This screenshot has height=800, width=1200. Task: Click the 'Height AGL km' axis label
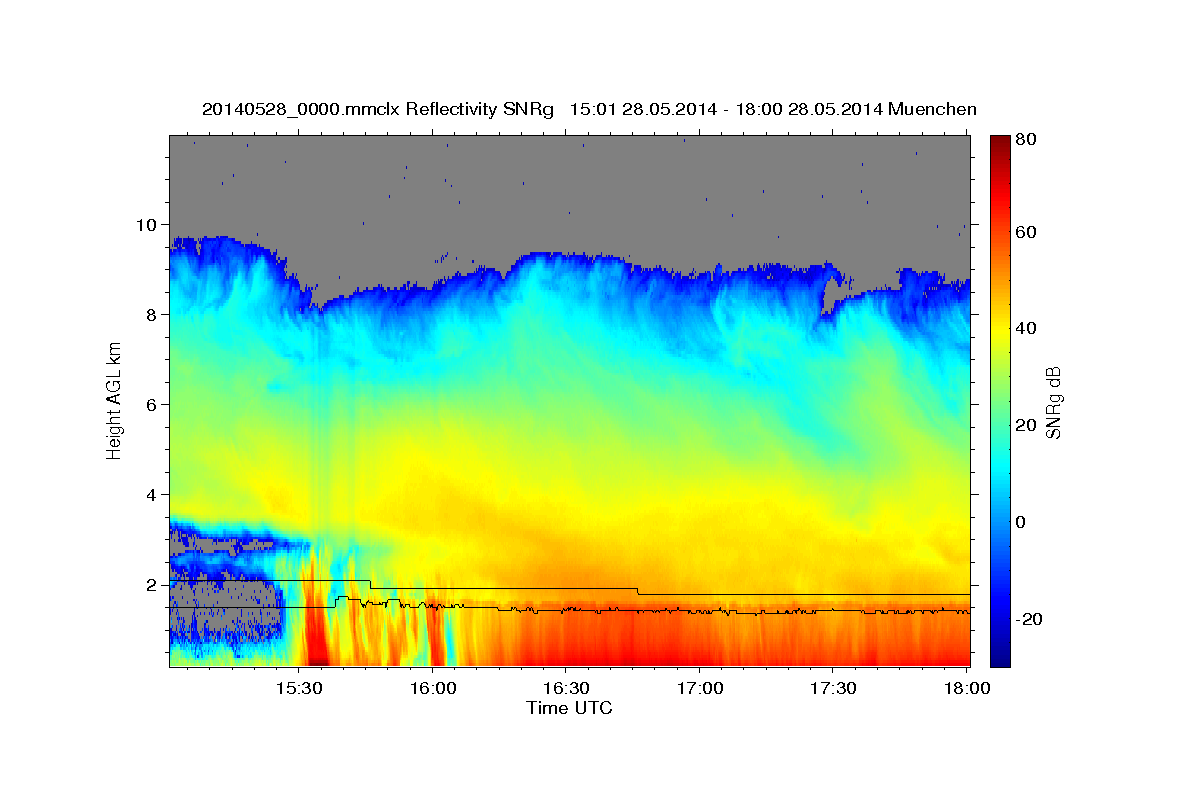[x=115, y=402]
